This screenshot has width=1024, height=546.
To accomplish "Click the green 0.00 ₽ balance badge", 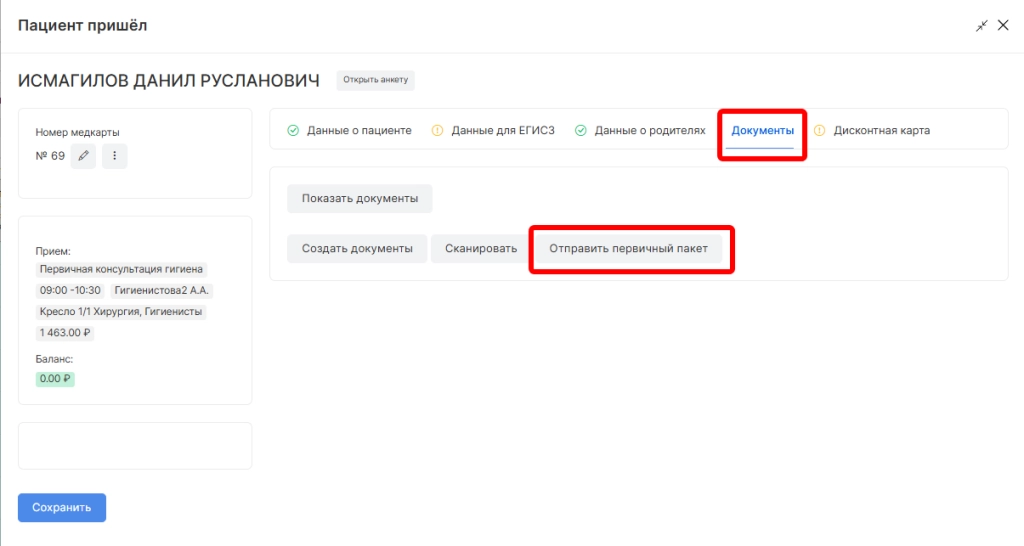I will pos(56,379).
